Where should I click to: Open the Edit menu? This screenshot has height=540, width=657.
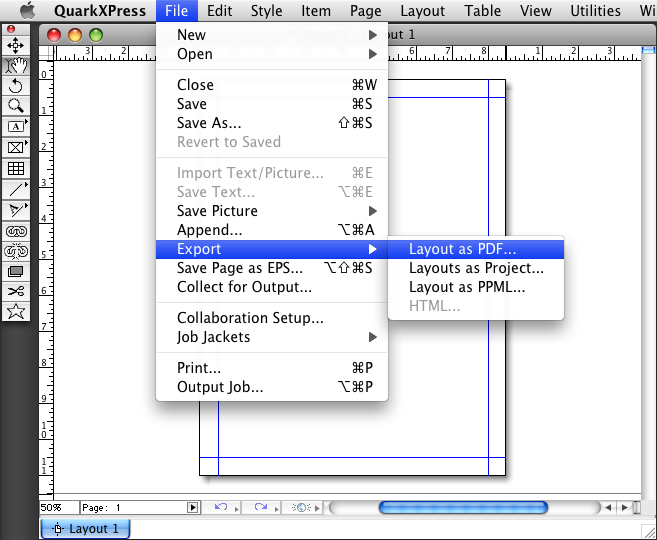pos(219,10)
